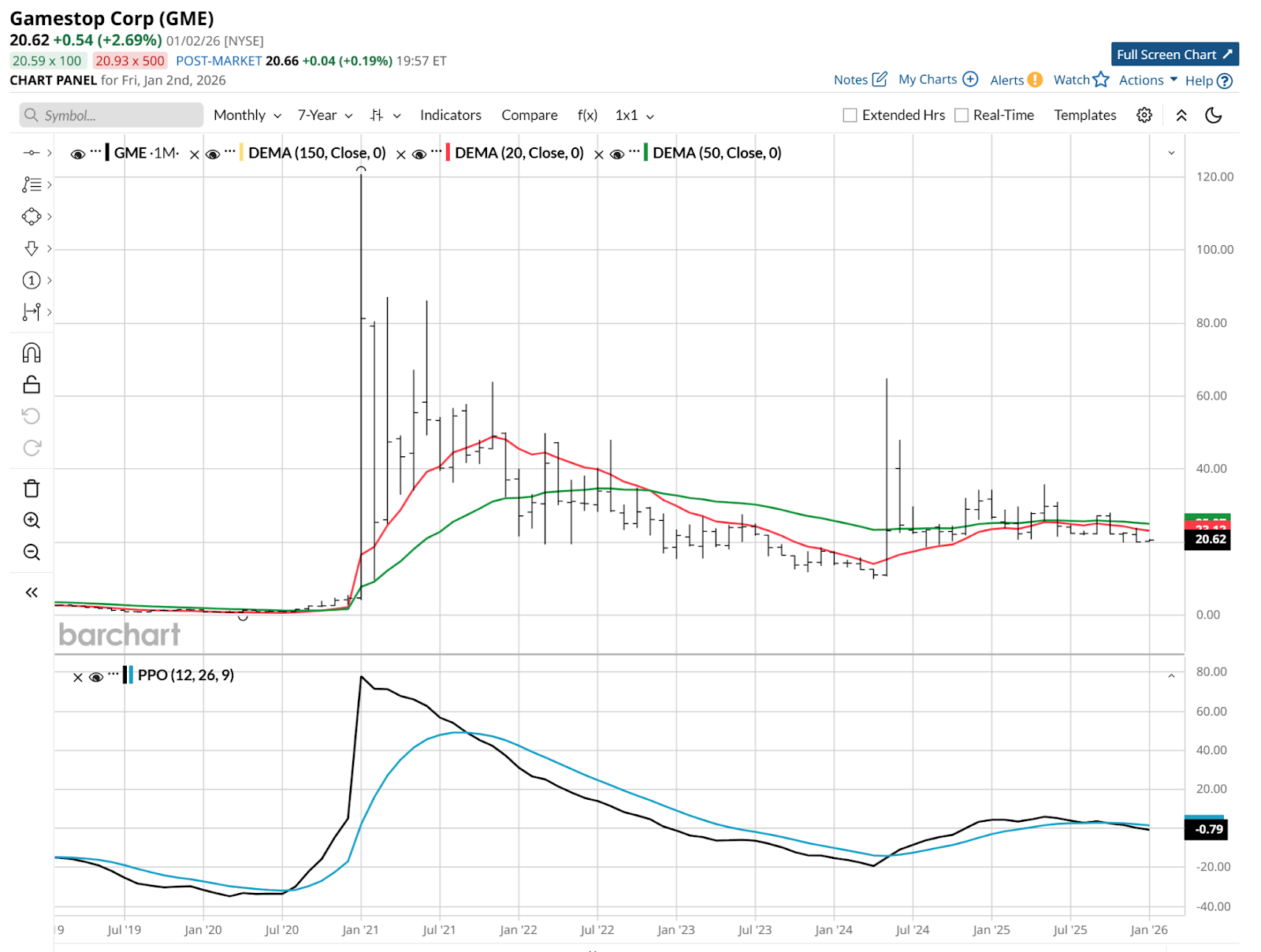Click the unlock drawings padlock icon
The width and height of the screenshot is (1261, 952).
point(32,385)
